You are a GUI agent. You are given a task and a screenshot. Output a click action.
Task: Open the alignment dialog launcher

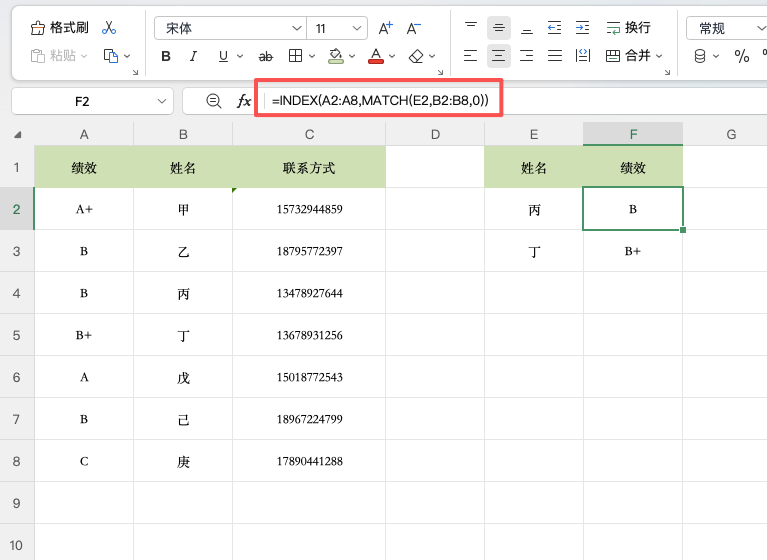[667, 72]
